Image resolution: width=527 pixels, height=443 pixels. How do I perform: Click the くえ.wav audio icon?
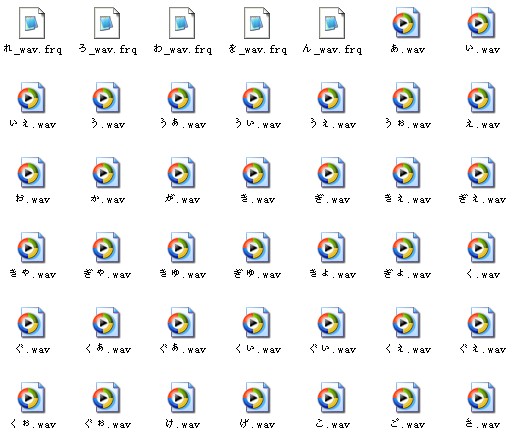coord(407,322)
